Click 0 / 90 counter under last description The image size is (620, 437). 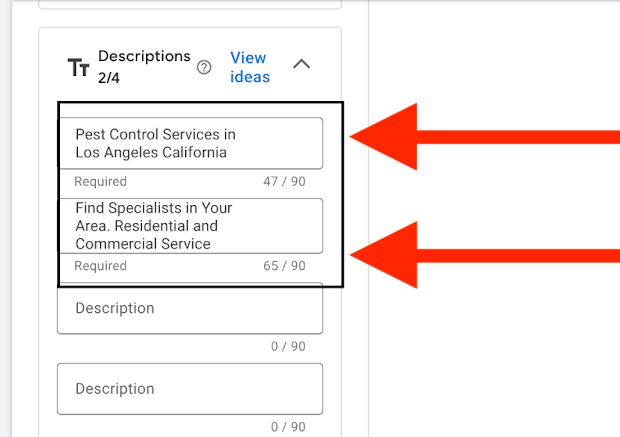click(290, 427)
